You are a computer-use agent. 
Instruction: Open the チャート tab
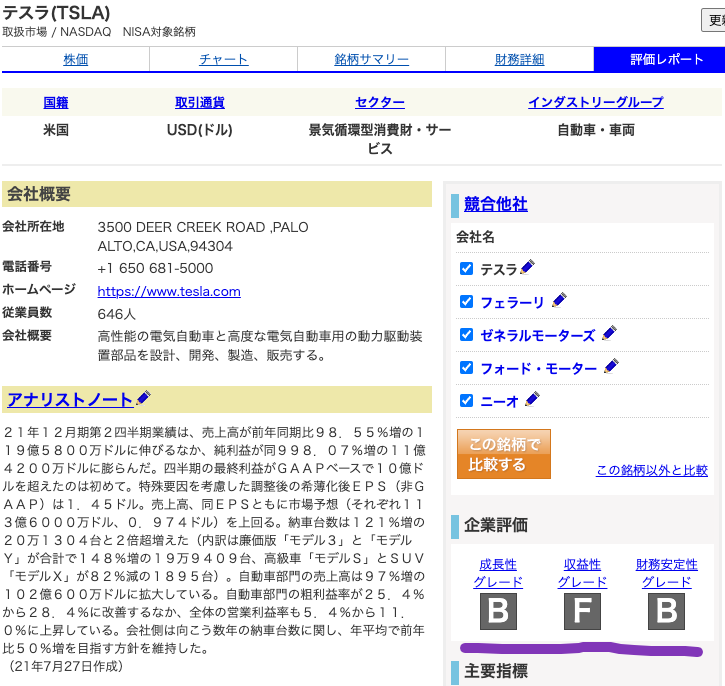223,59
